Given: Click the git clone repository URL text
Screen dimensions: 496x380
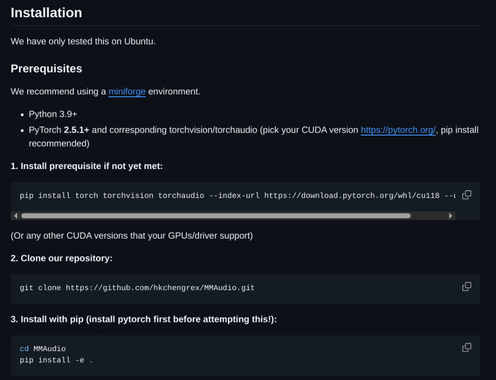Looking at the screenshot, I should tap(160, 288).
